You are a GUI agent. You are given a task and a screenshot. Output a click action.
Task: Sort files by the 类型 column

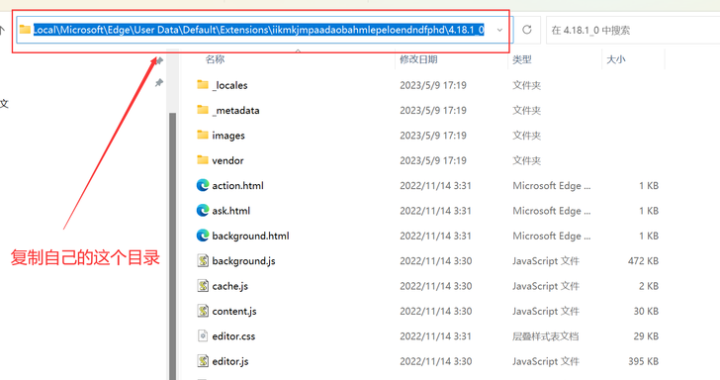(522, 59)
